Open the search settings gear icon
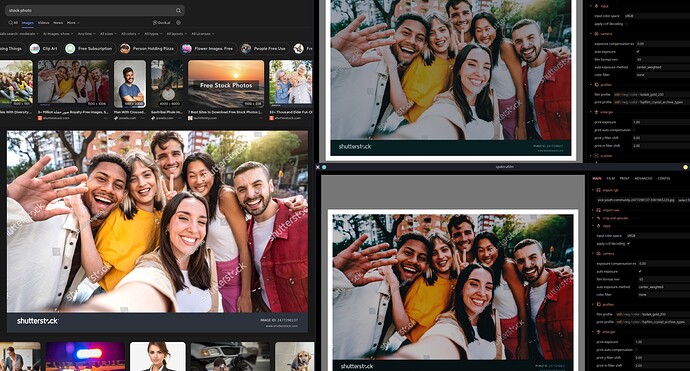 178,22
